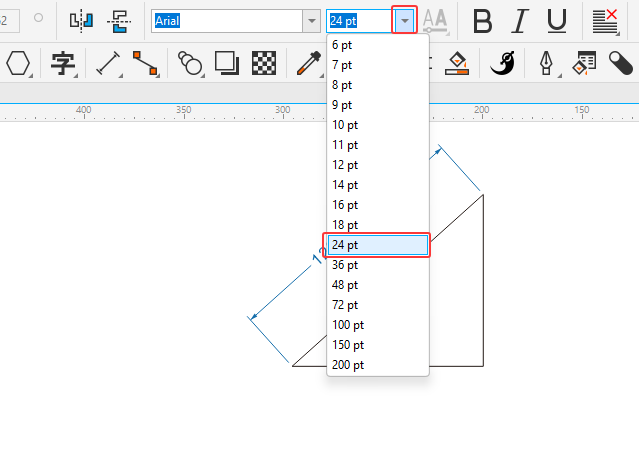The height and width of the screenshot is (451, 639).
Task: Click the Copy Properties icon
Action: click(x=584, y=63)
